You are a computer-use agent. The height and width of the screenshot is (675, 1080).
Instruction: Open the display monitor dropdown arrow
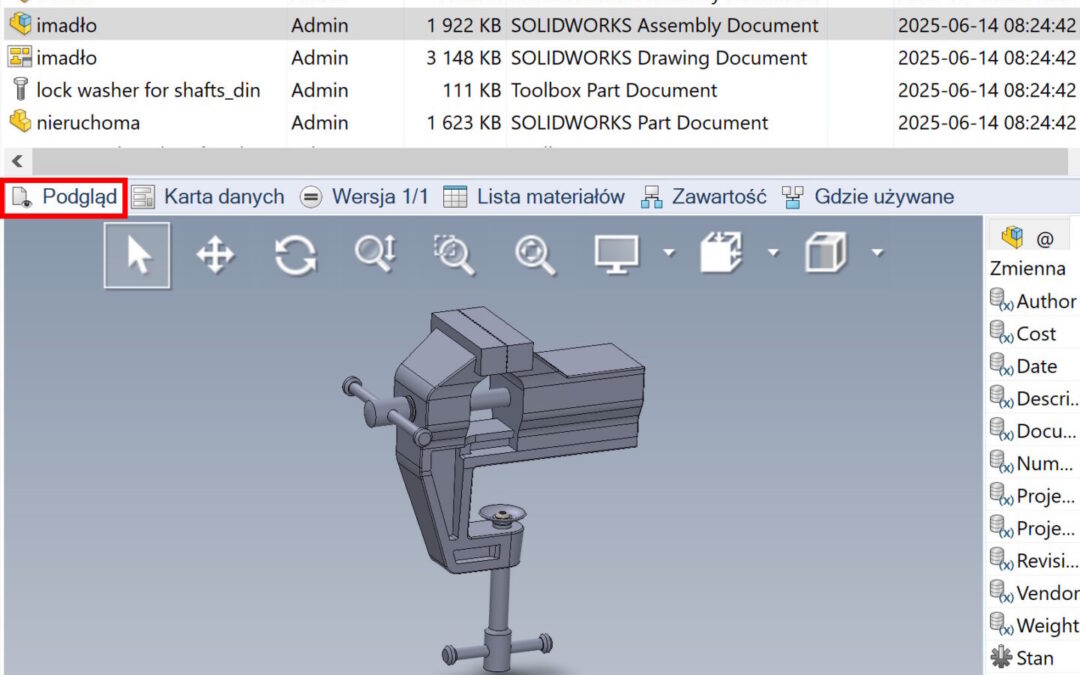[667, 253]
